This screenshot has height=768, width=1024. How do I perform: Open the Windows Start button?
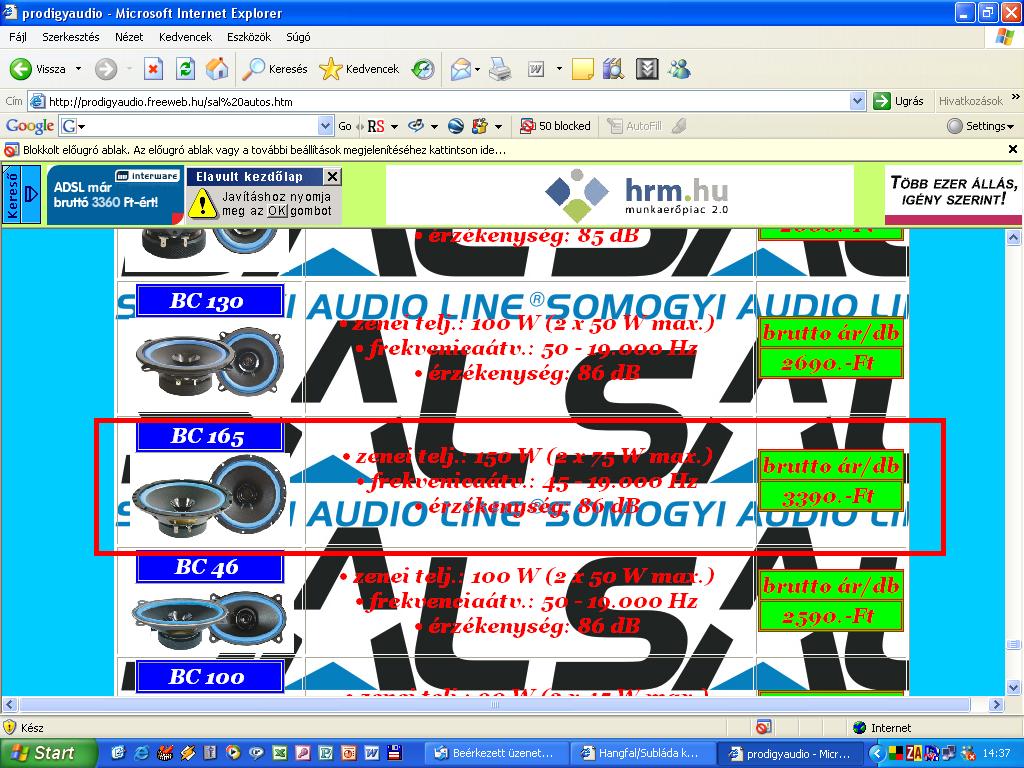coord(48,753)
